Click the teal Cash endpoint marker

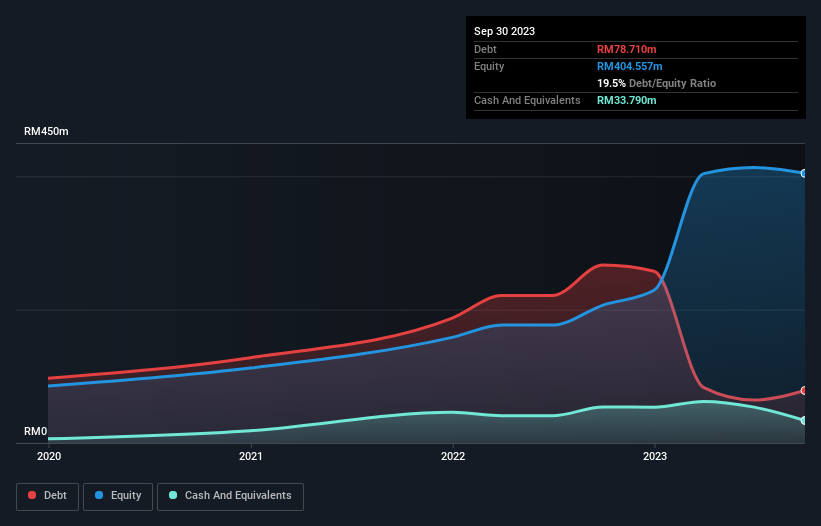tap(804, 420)
